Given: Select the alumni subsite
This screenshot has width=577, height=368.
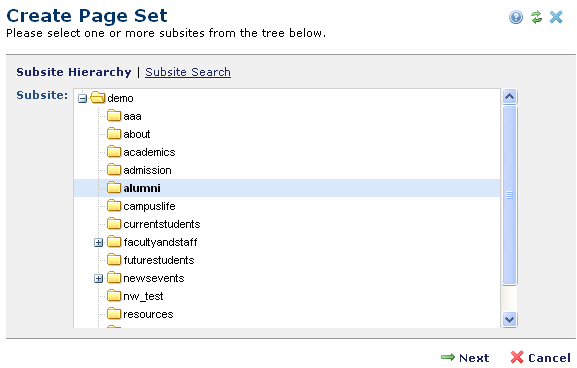Looking at the screenshot, I should (x=142, y=188).
